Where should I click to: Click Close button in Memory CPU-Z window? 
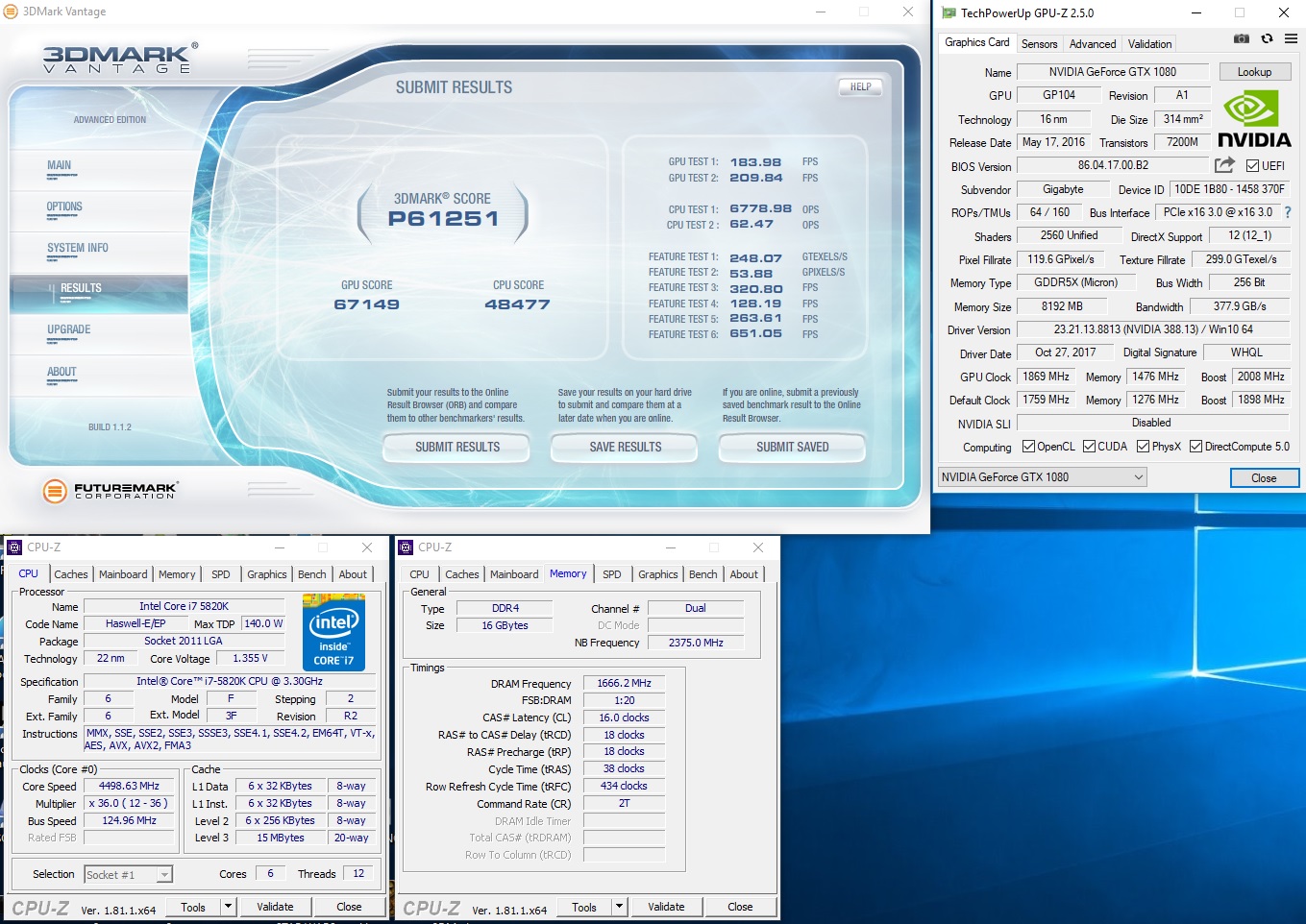[x=740, y=907]
